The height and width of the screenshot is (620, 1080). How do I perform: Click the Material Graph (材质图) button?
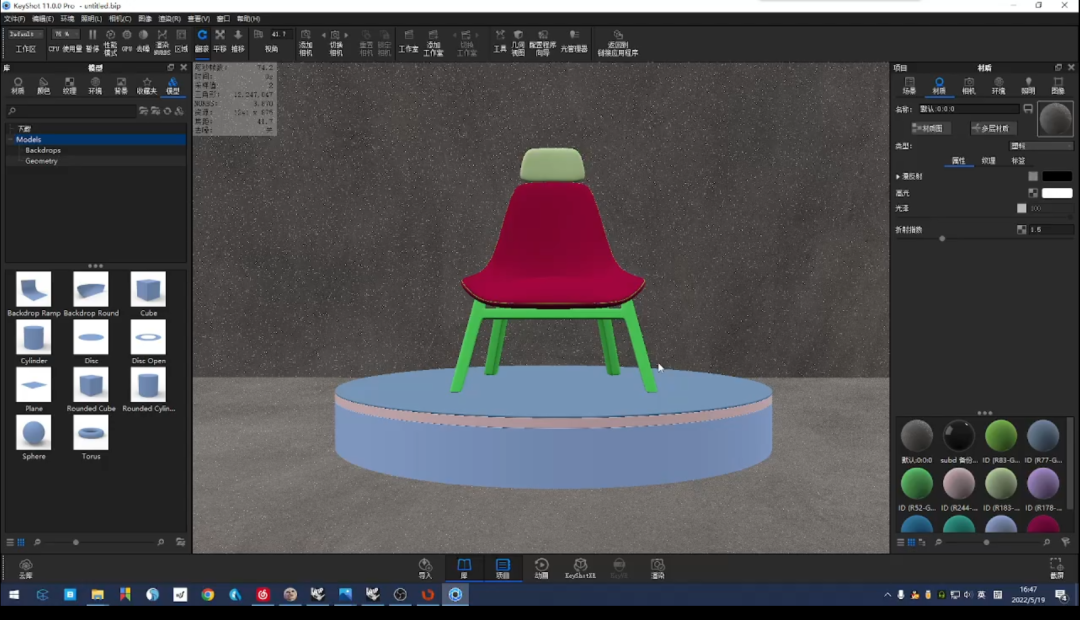pyautogui.click(x=931, y=128)
